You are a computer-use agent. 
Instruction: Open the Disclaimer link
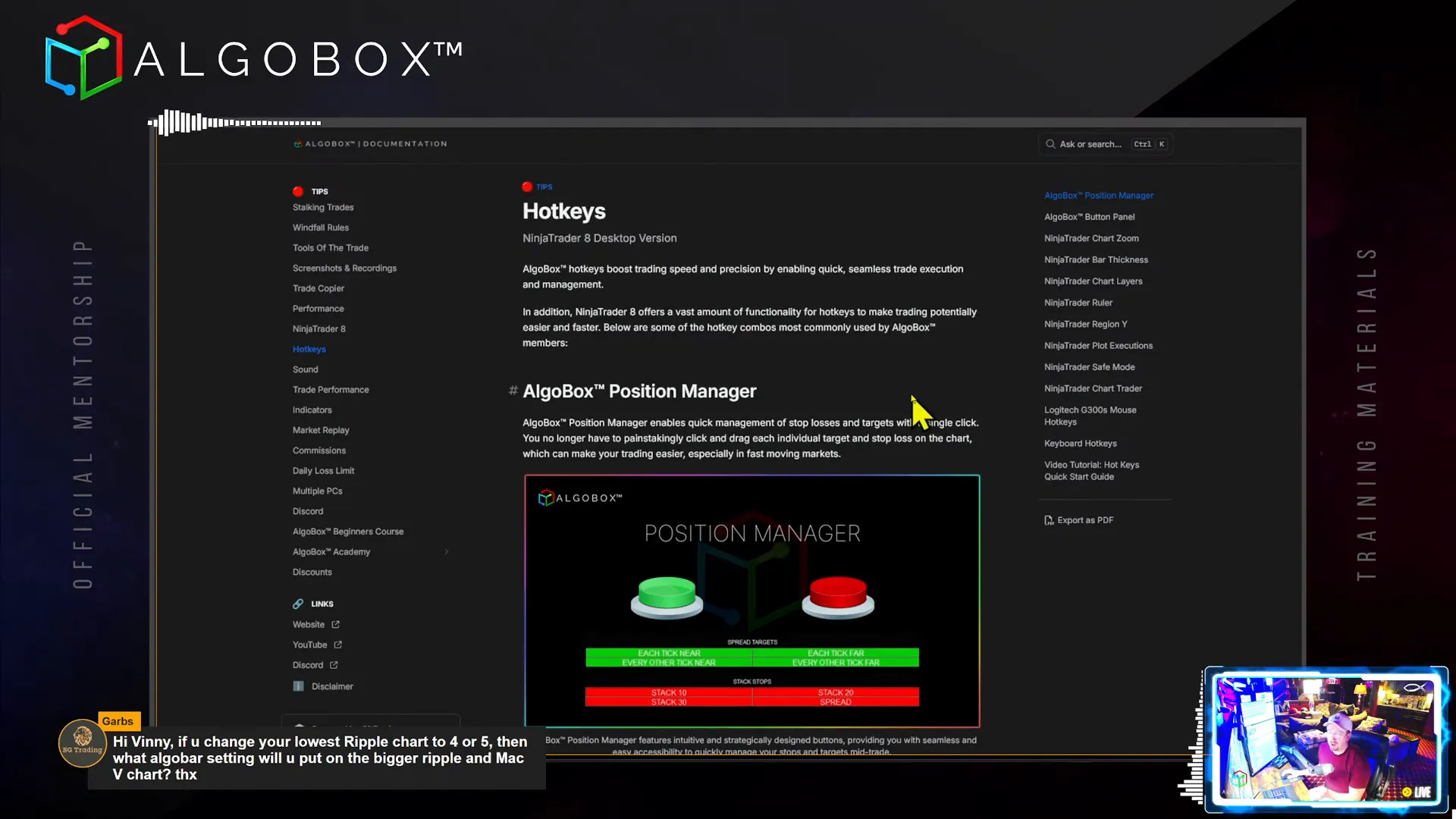point(332,687)
